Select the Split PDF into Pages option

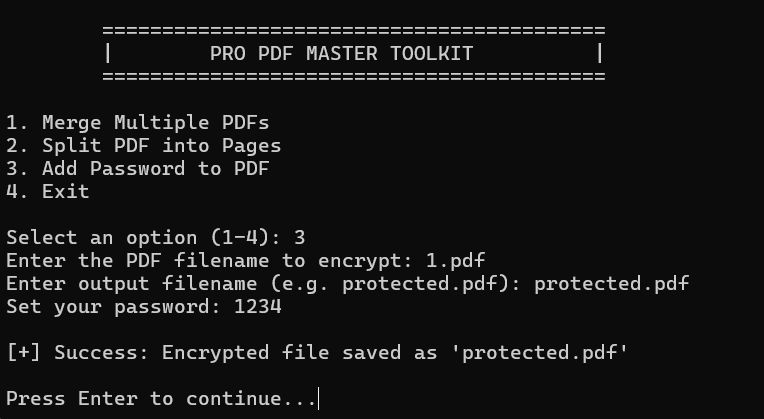pyautogui.click(x=143, y=146)
